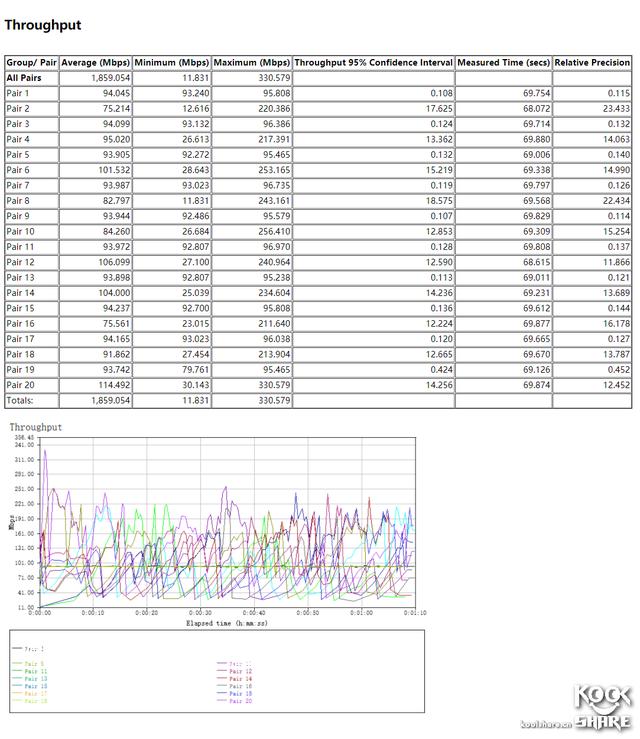The width and height of the screenshot is (640, 739).
Task: Click Pair 2 relative precision 23.433
Action: pos(616,108)
